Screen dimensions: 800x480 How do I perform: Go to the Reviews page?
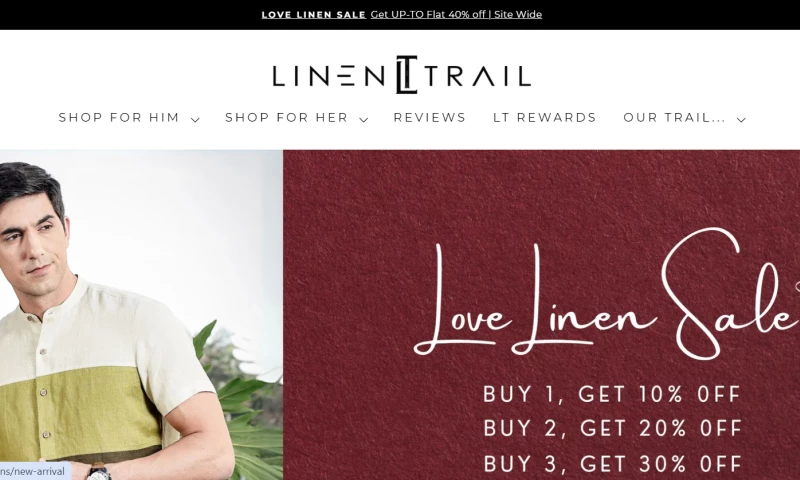[x=430, y=118]
